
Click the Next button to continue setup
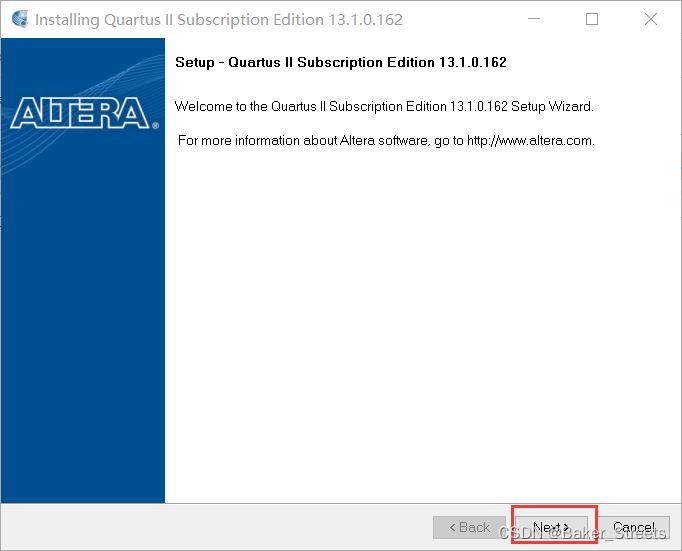pyautogui.click(x=552, y=527)
